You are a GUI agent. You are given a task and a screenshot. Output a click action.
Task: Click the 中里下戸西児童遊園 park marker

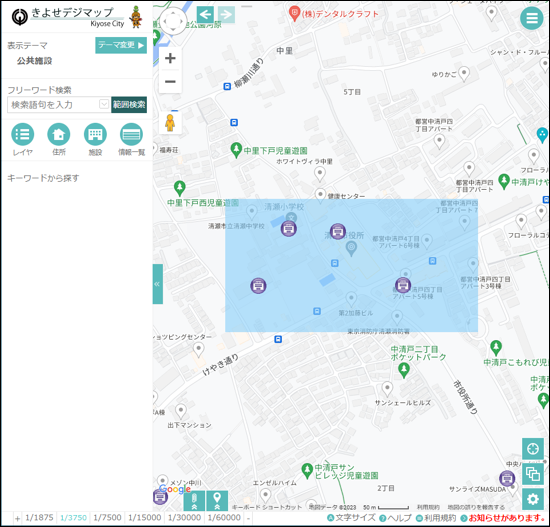pyautogui.click(x=180, y=188)
